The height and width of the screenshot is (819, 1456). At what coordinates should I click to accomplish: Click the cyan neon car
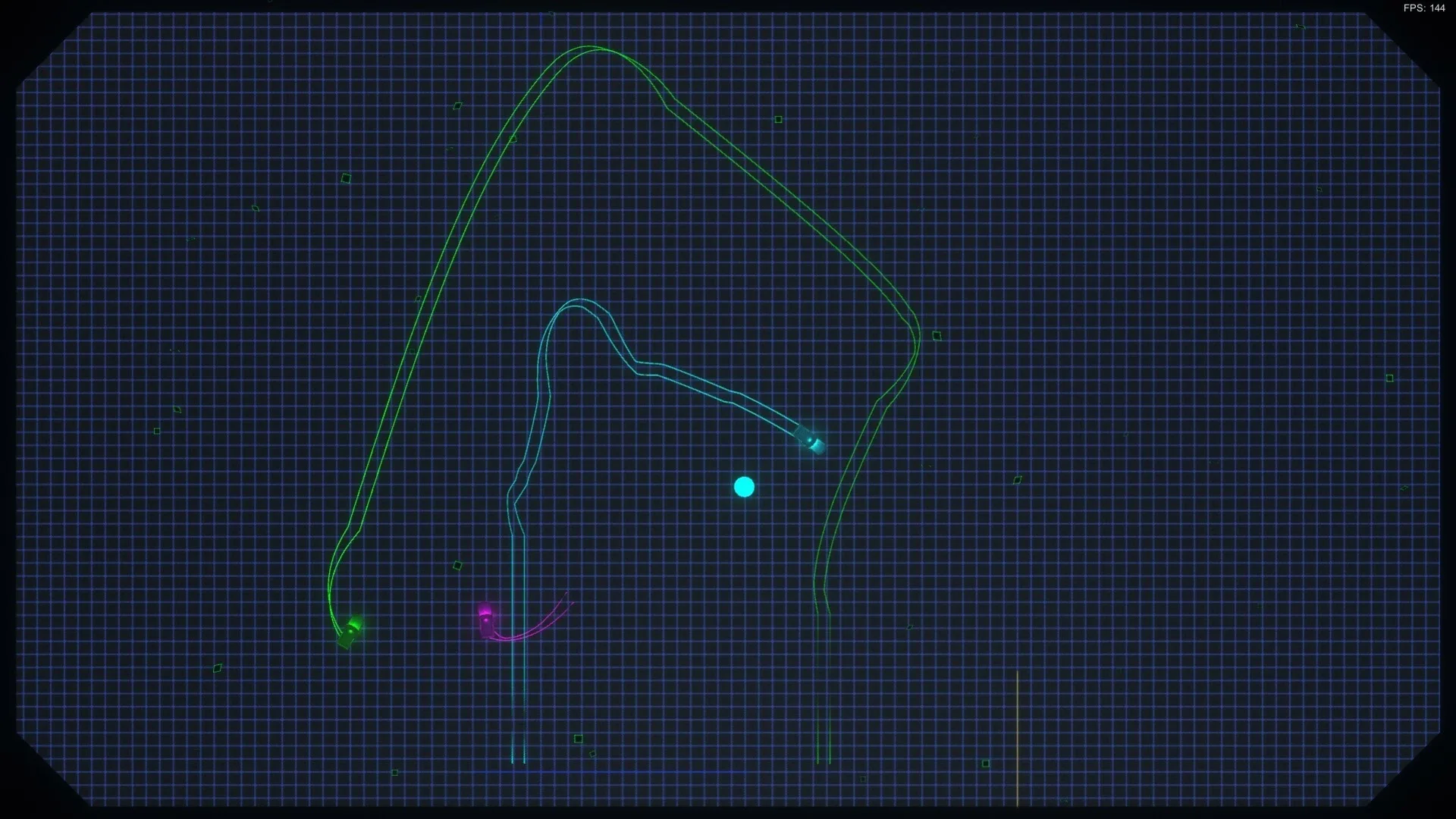(x=810, y=439)
